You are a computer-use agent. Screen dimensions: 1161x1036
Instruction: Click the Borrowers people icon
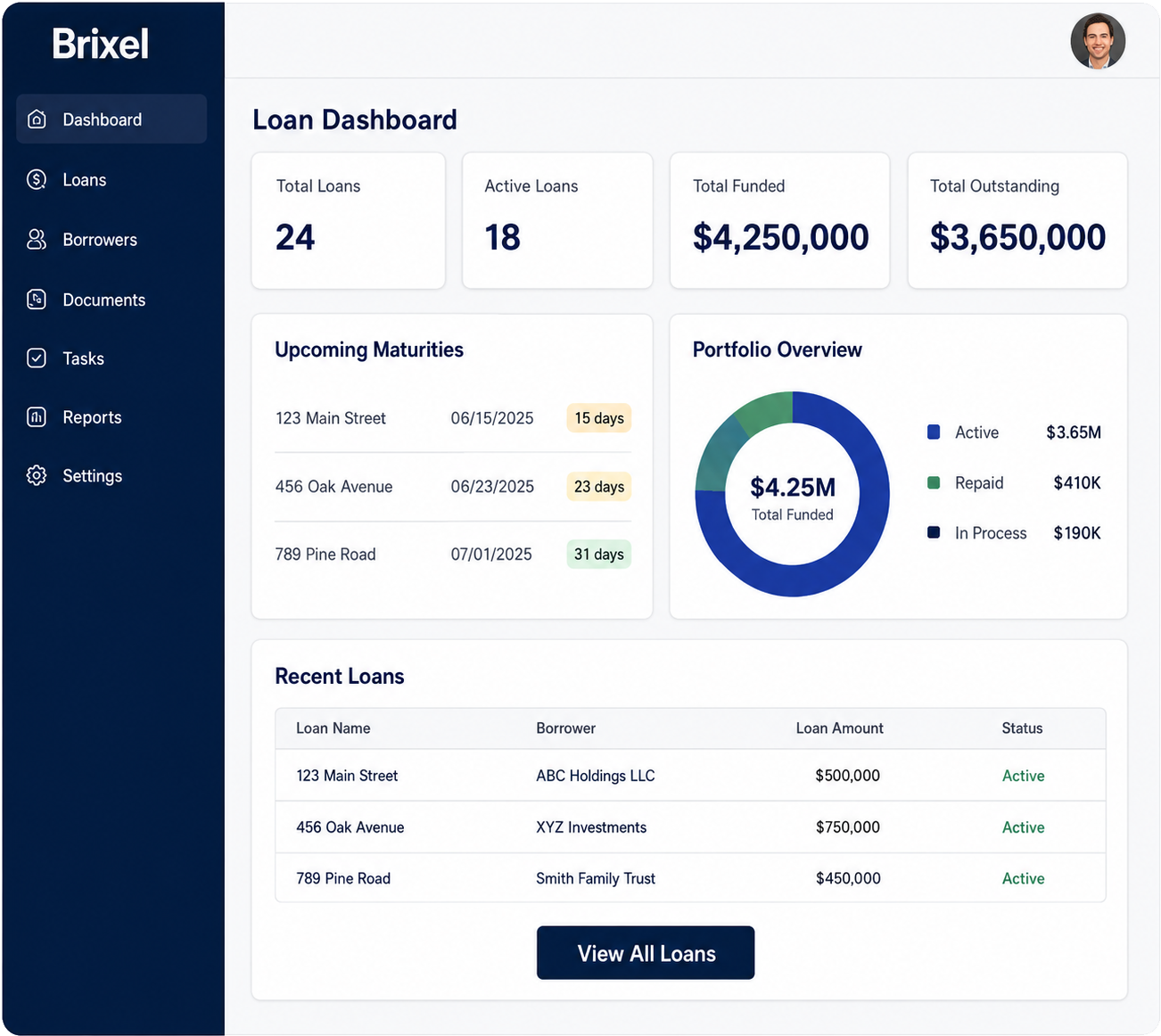click(x=37, y=240)
